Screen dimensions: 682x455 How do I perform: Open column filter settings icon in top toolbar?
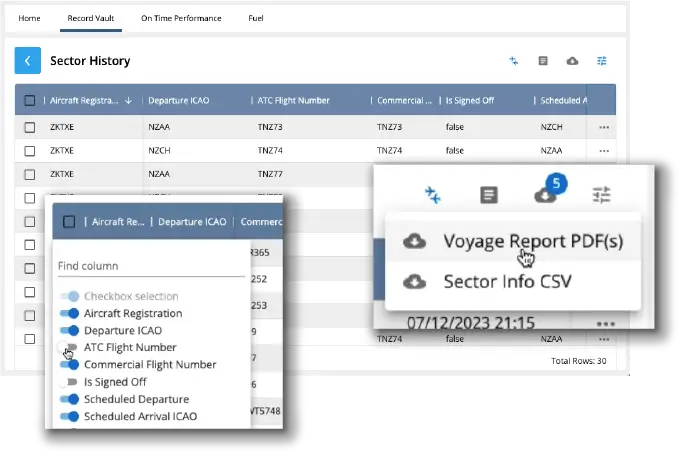click(602, 61)
